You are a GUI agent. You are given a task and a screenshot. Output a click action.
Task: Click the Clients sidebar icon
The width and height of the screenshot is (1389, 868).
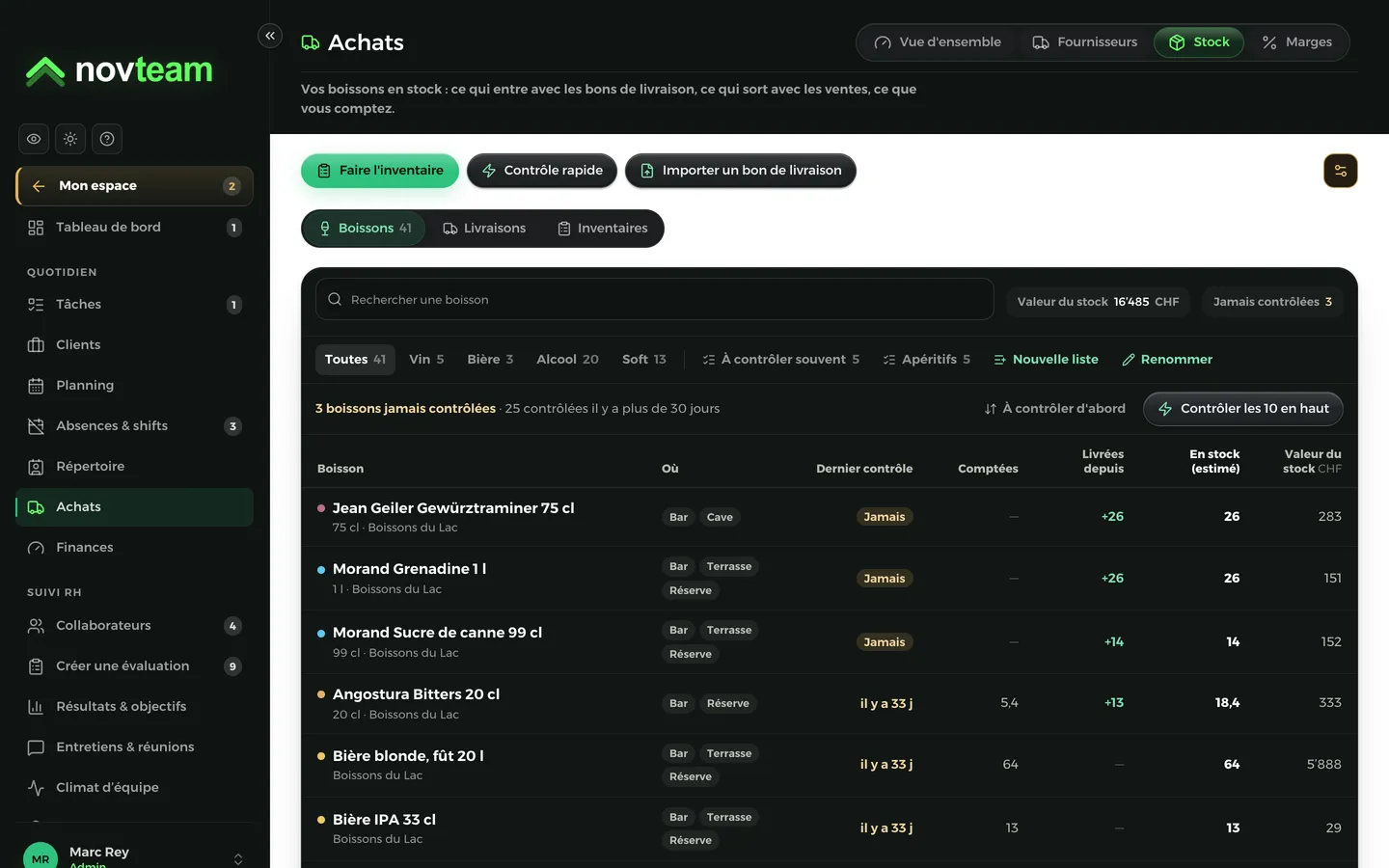(x=36, y=345)
